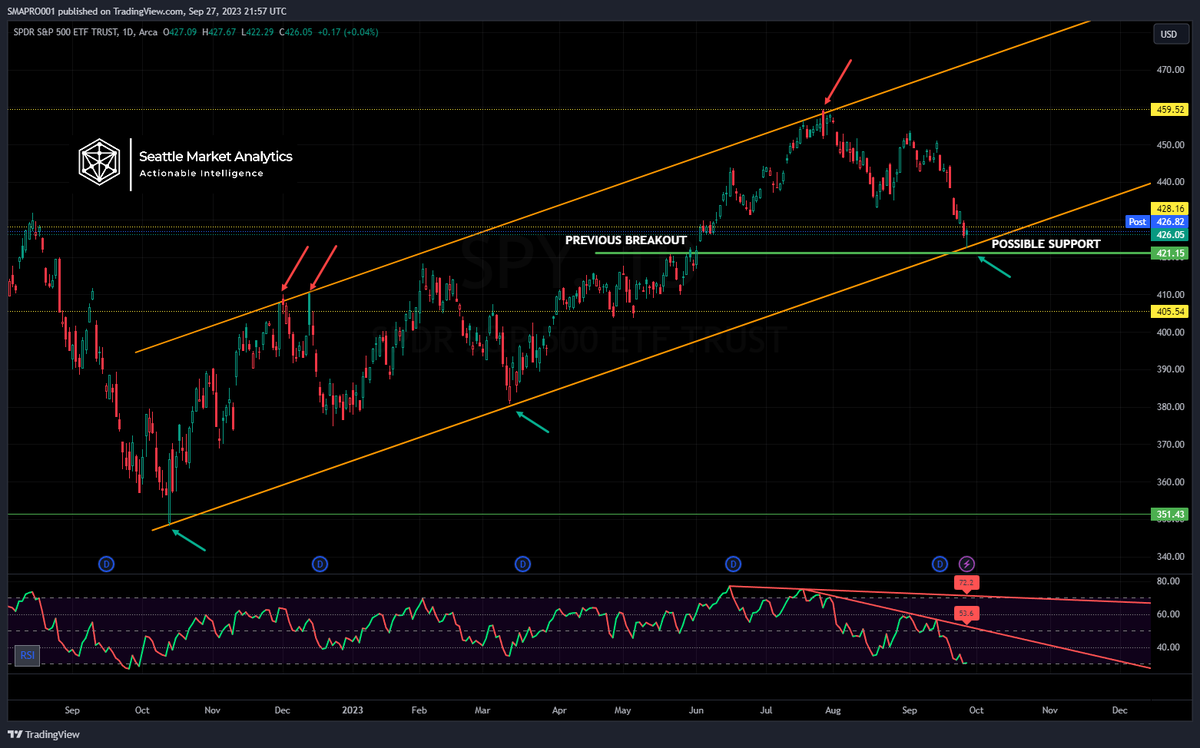This screenshot has width=1200, height=748.
Task: Click the dividend D marker near June 2023
Action: coord(733,564)
